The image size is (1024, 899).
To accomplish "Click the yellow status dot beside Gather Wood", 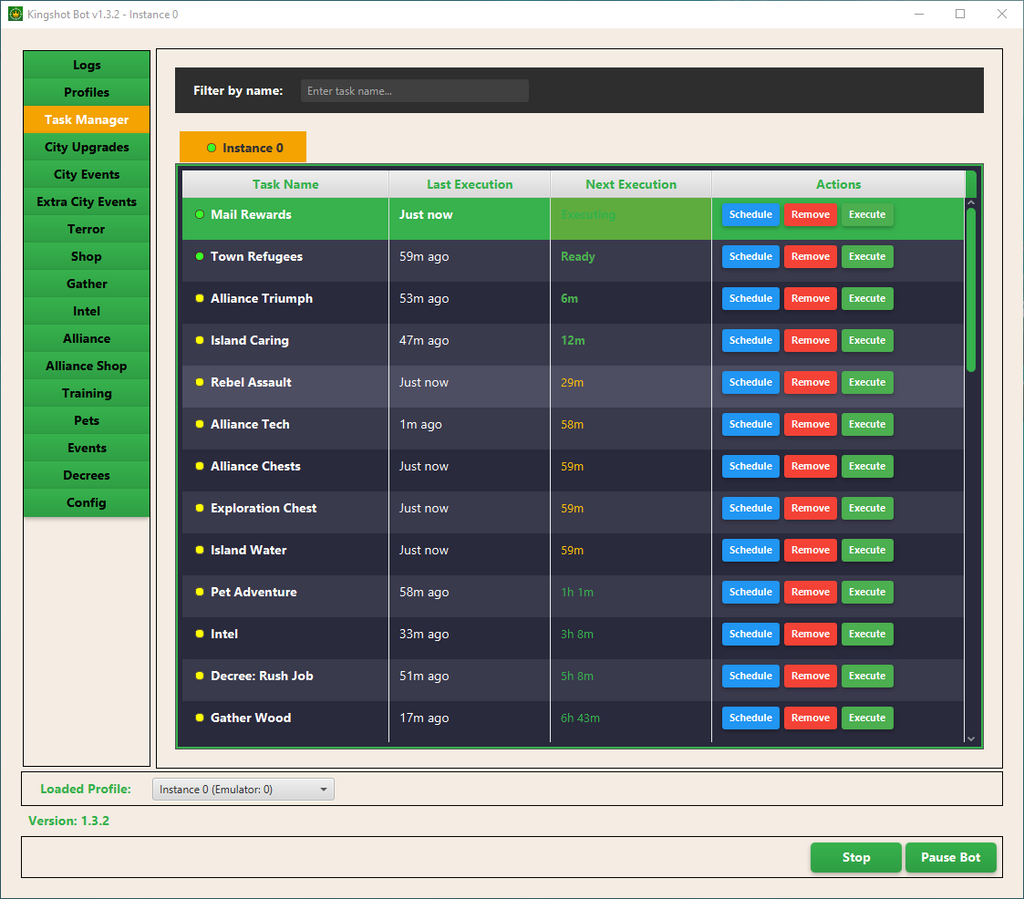I will [x=199, y=718].
